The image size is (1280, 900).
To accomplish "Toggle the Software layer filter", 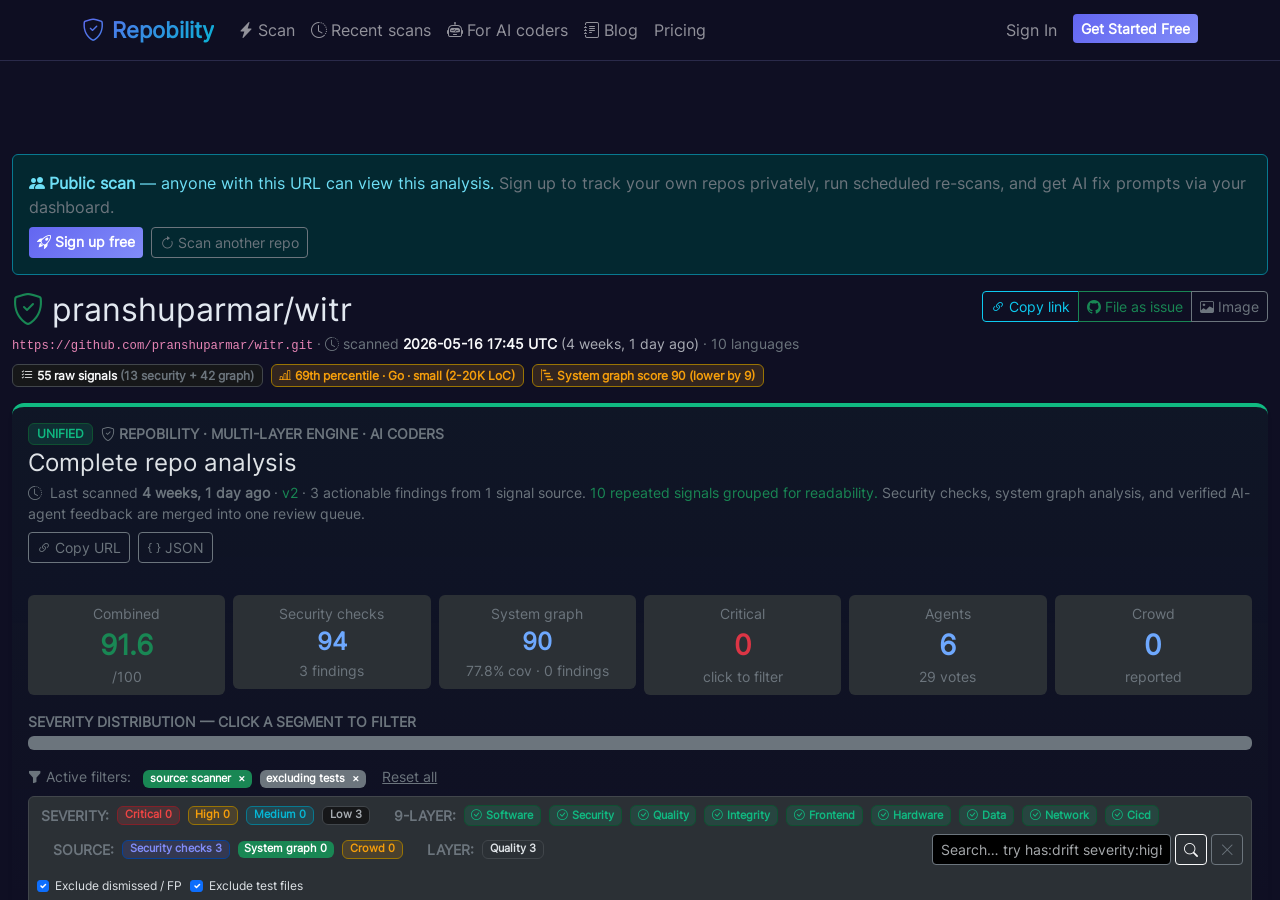I will coord(502,815).
